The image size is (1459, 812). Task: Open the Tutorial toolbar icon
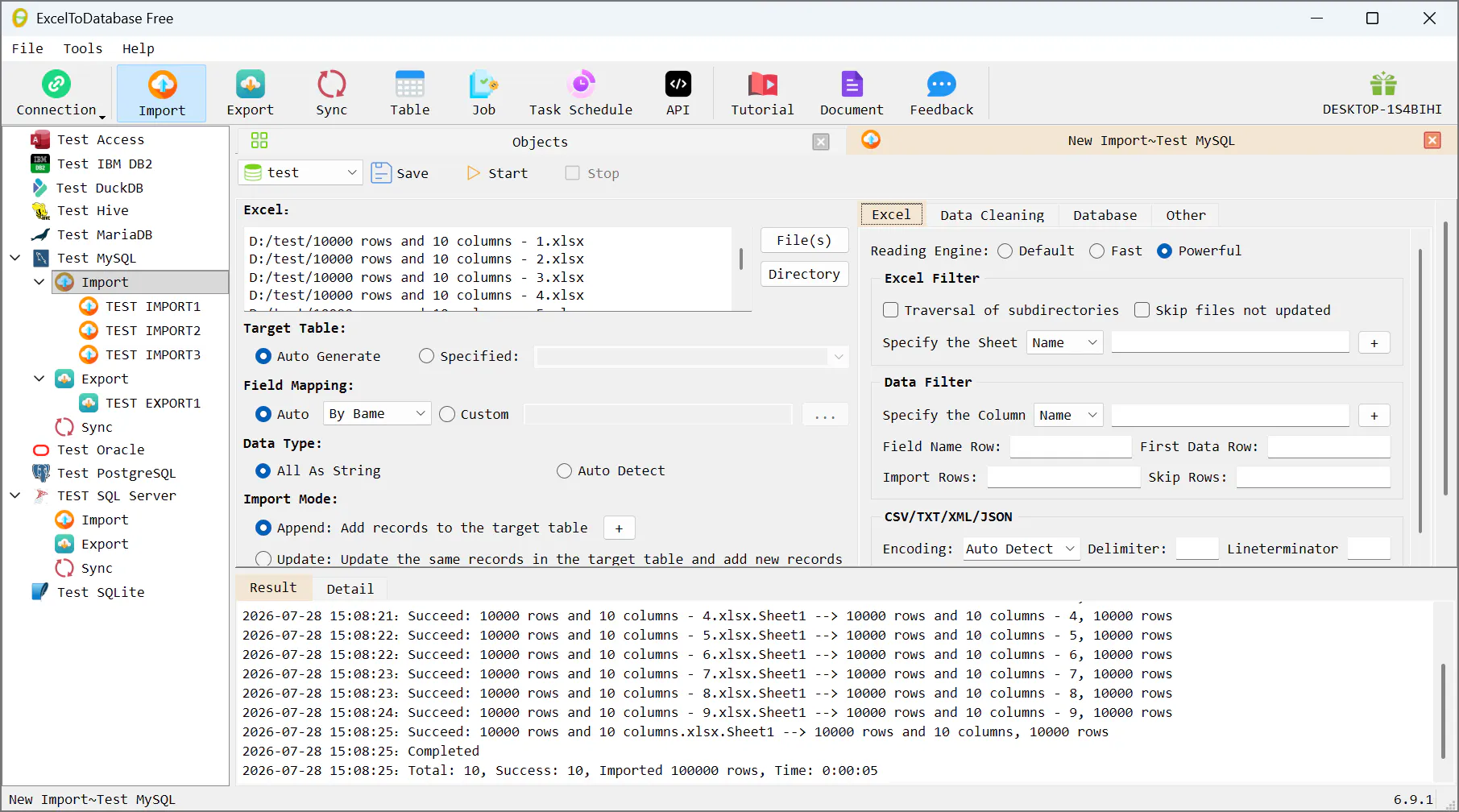pos(762,93)
